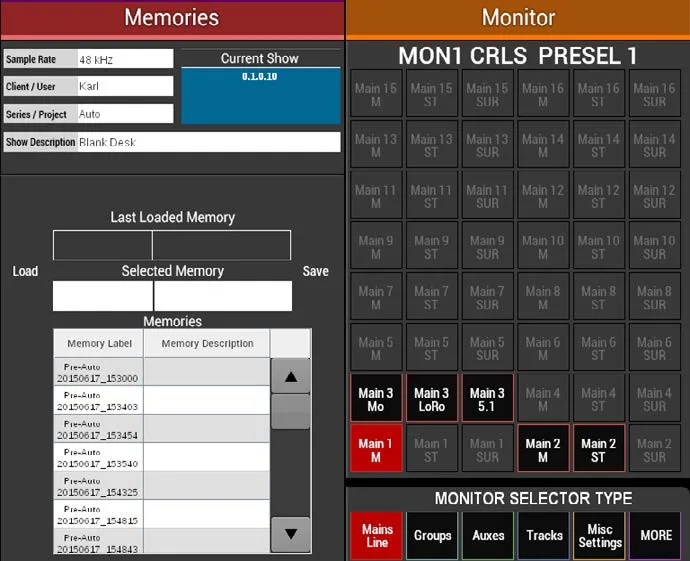Switch to Auxes selector type
Viewport: 690px width, 561px height.
click(488, 535)
